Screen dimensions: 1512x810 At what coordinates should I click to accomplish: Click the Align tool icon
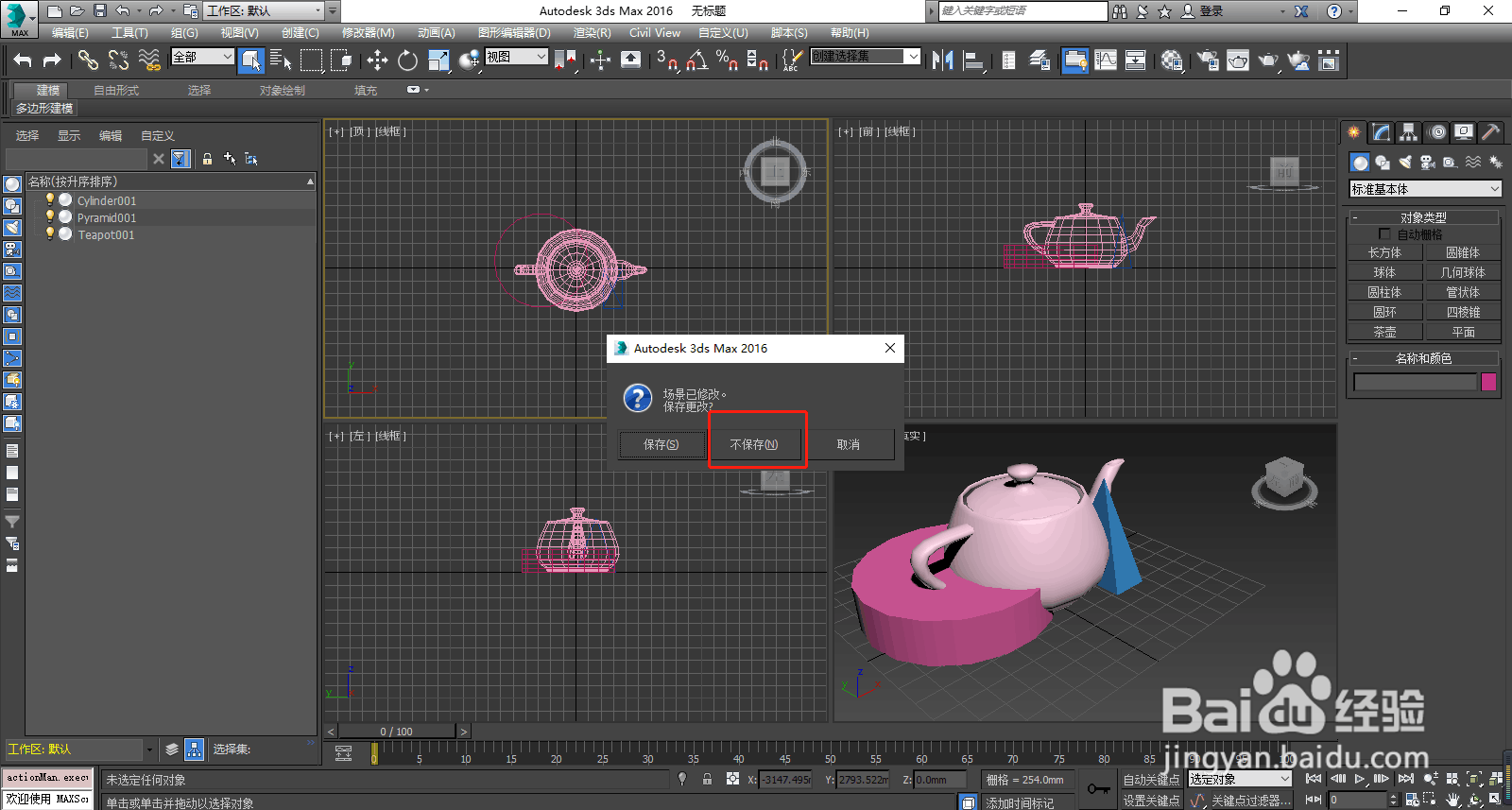tap(972, 60)
